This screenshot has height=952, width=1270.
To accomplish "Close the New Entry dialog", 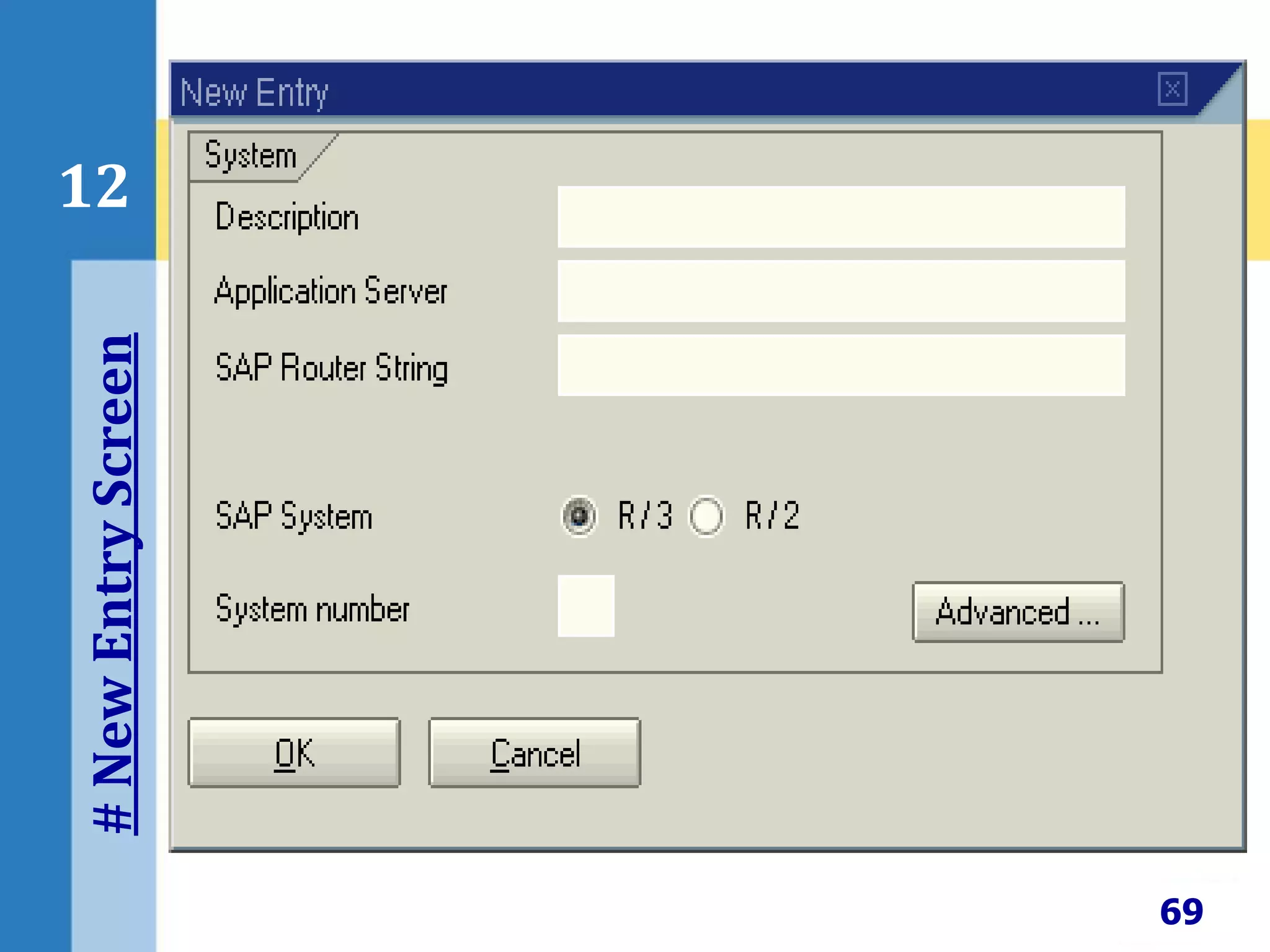I will point(1172,89).
